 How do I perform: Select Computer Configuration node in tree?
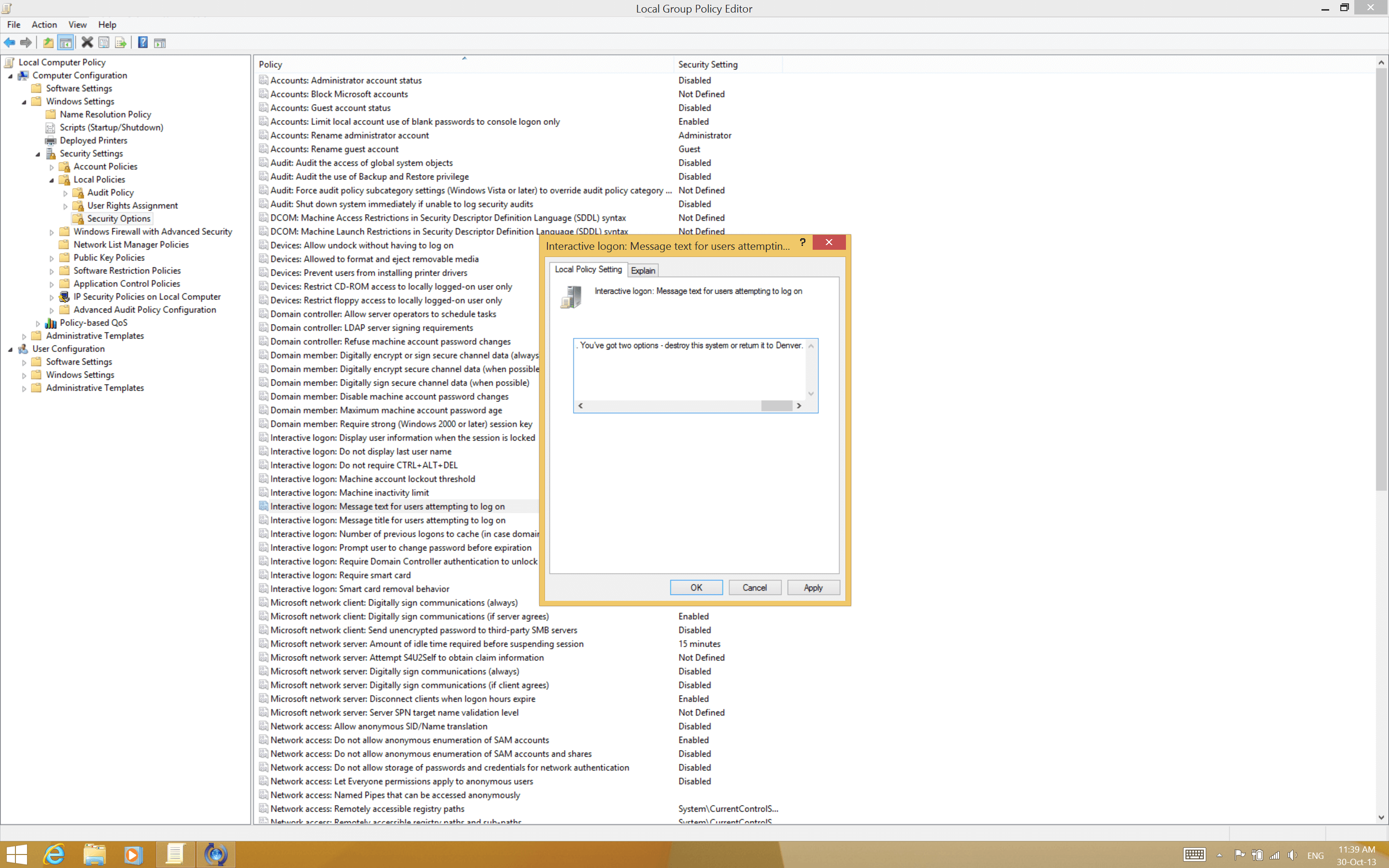(x=80, y=75)
